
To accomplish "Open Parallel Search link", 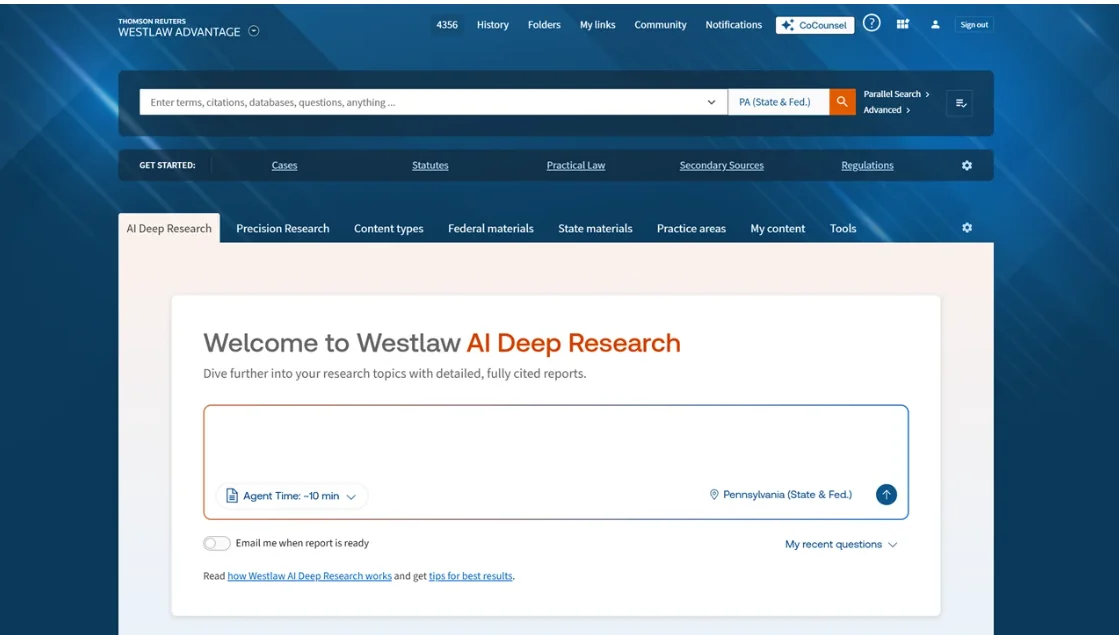I will [x=896, y=94].
